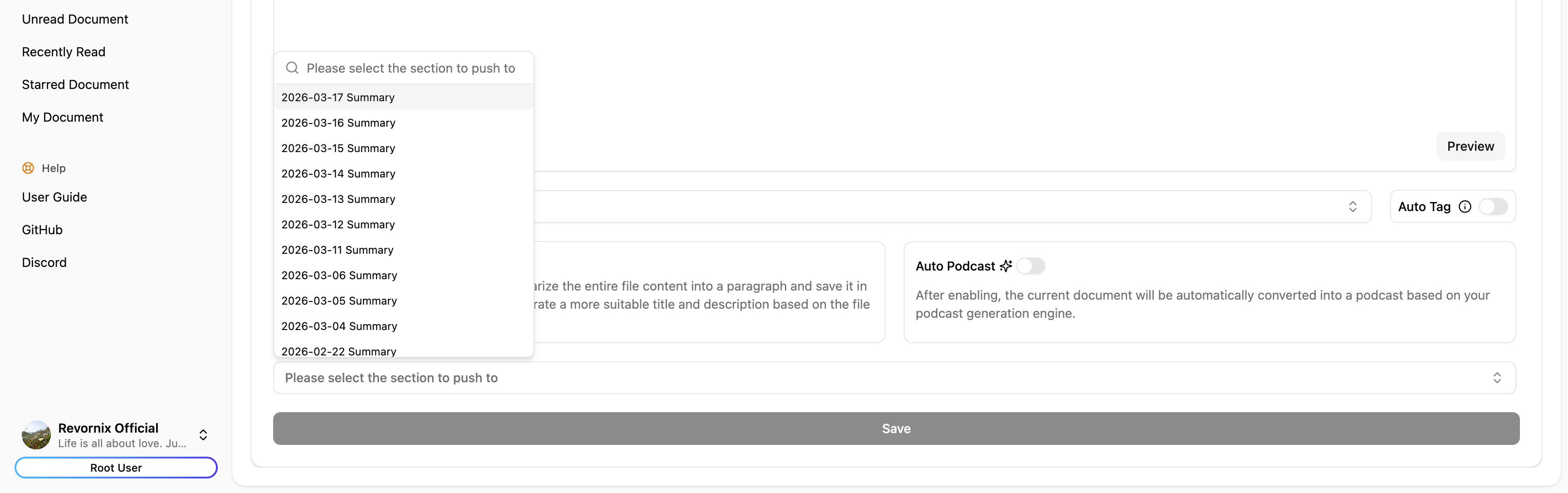Click the Auto Tag info icon
Viewport: 1568px width, 493px height.
(x=1465, y=207)
